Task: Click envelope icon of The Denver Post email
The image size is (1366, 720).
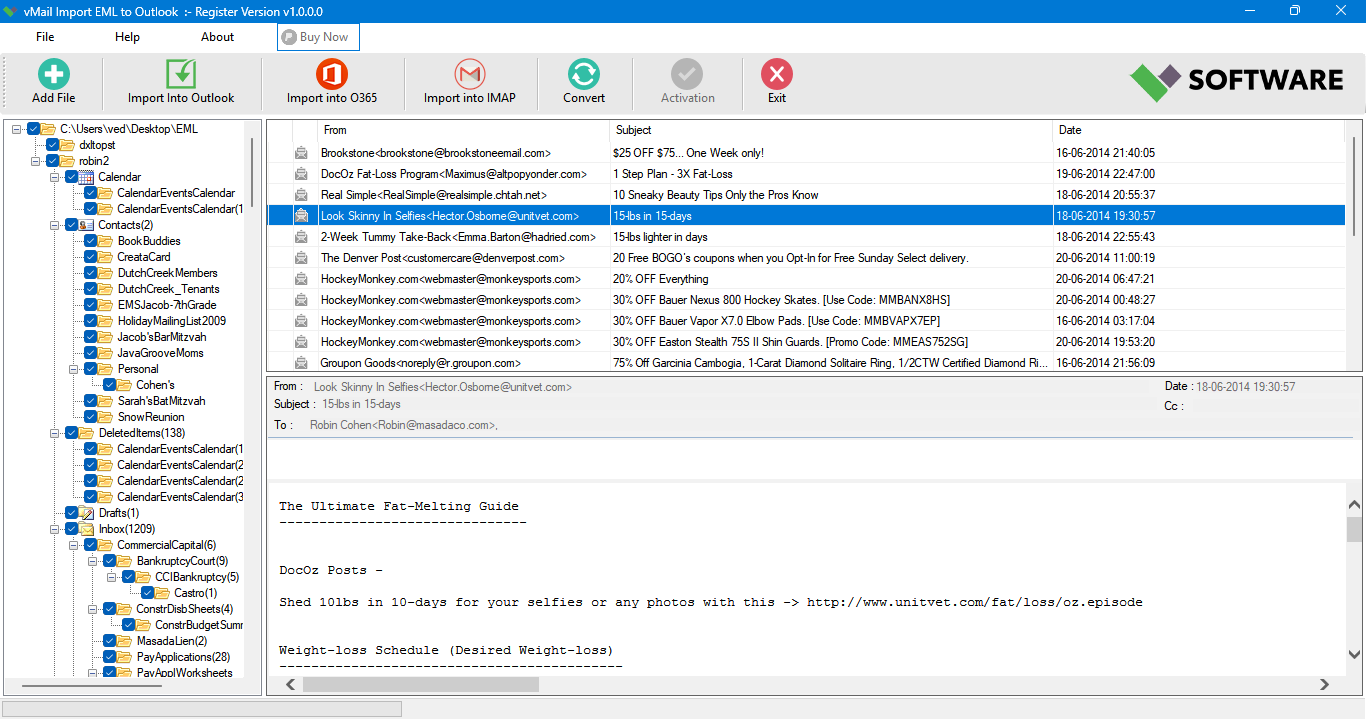Action: coord(301,258)
